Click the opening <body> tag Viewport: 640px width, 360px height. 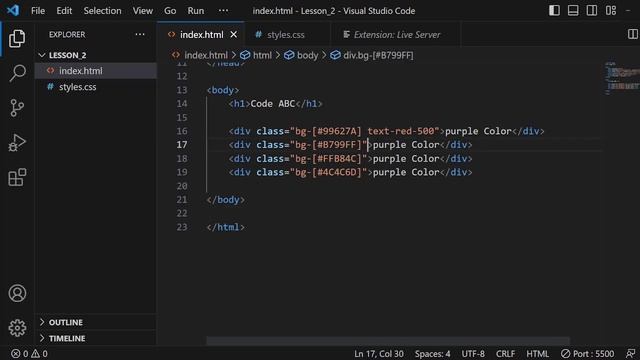point(223,90)
